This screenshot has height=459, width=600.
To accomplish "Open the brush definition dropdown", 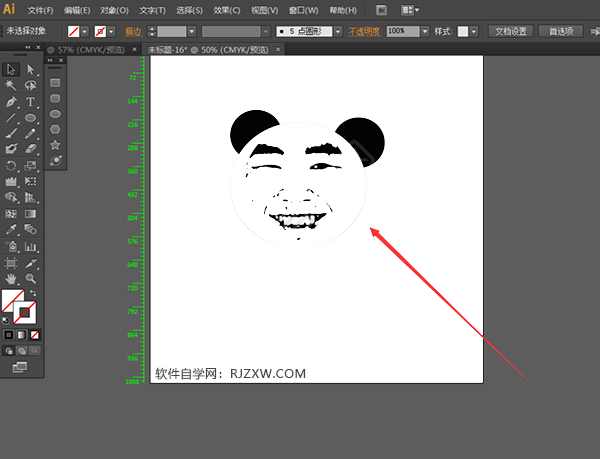I will [338, 31].
